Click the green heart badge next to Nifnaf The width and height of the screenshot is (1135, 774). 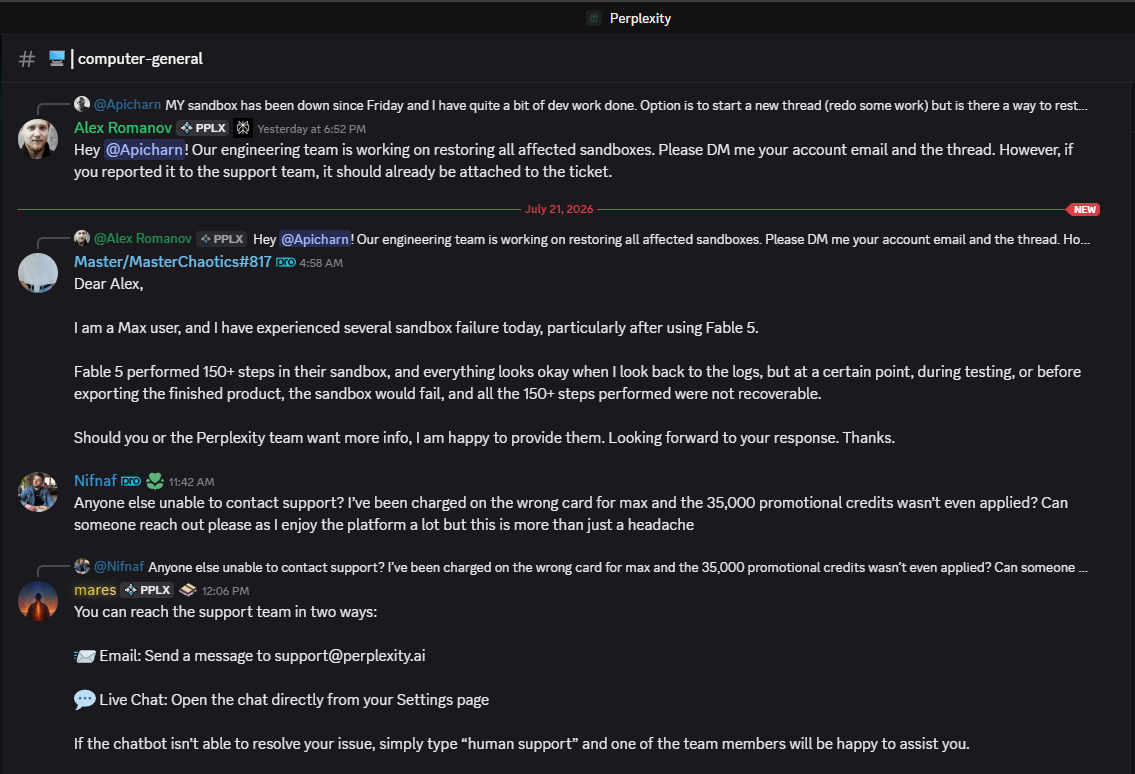tap(155, 481)
